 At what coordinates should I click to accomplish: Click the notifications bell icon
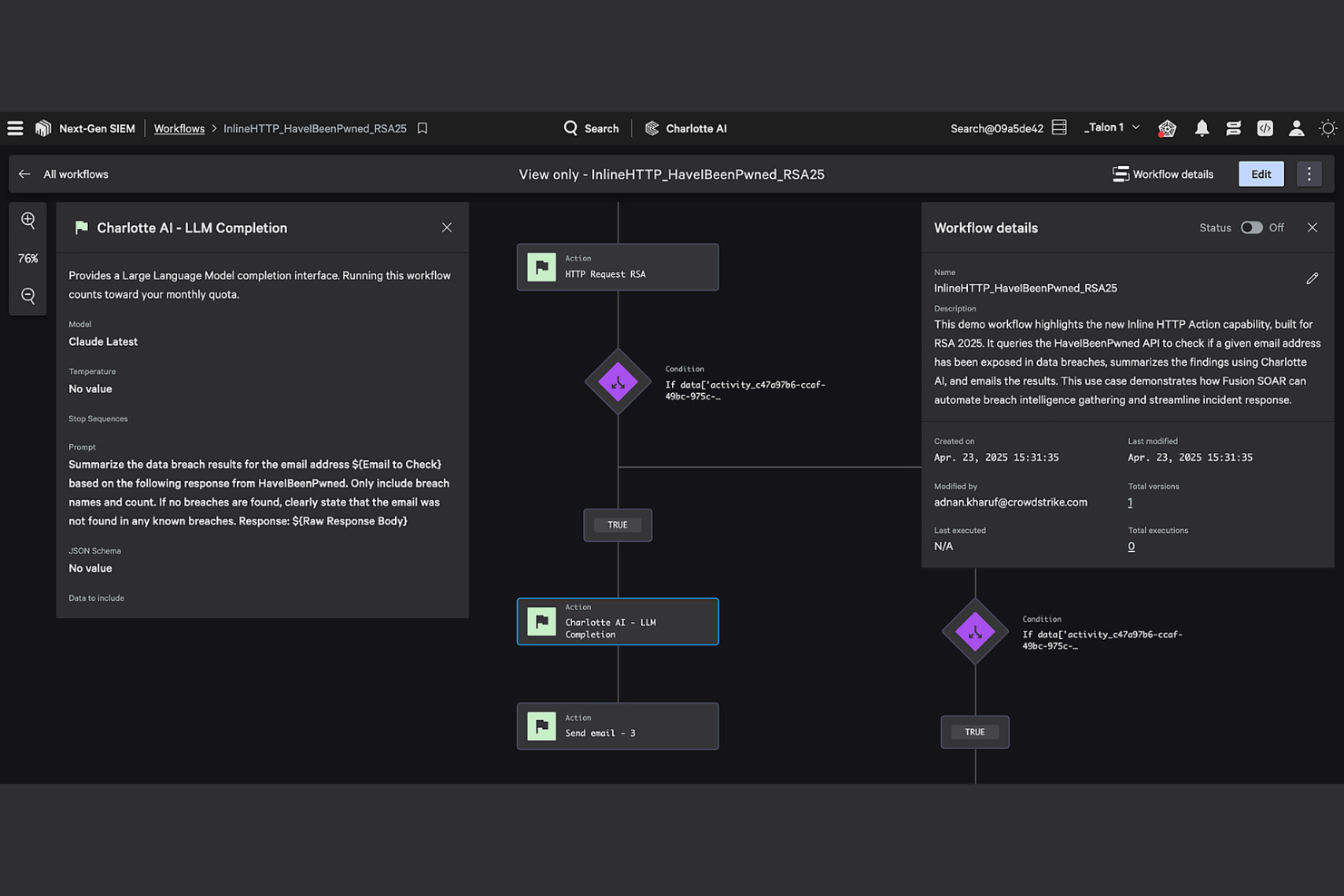(1201, 128)
